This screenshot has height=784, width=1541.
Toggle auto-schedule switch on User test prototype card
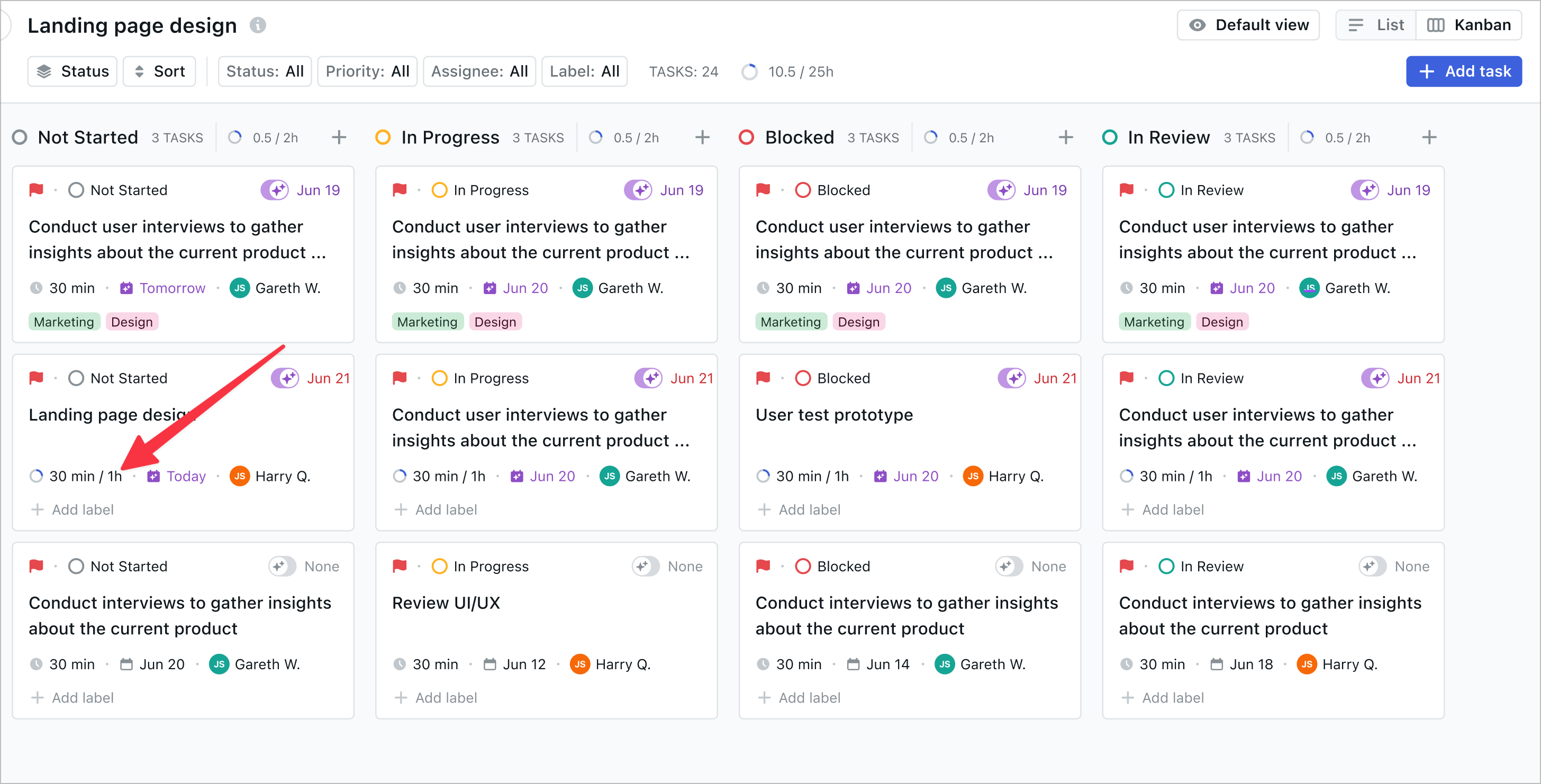pyautogui.click(x=1012, y=378)
